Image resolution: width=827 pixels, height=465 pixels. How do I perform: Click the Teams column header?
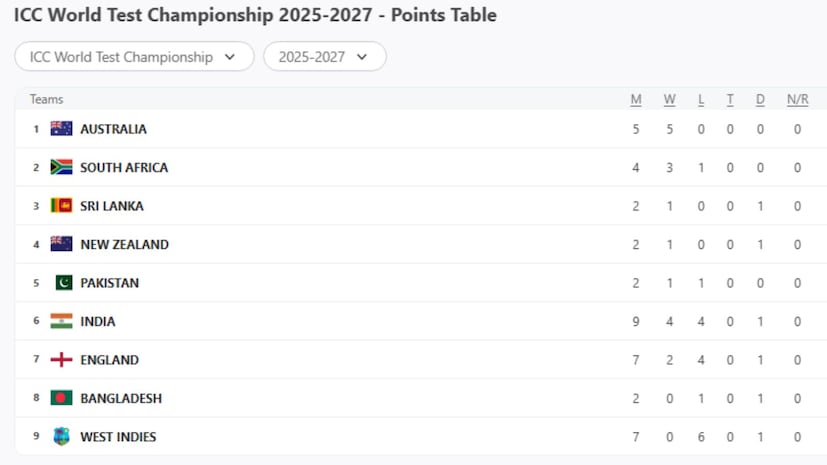46,99
